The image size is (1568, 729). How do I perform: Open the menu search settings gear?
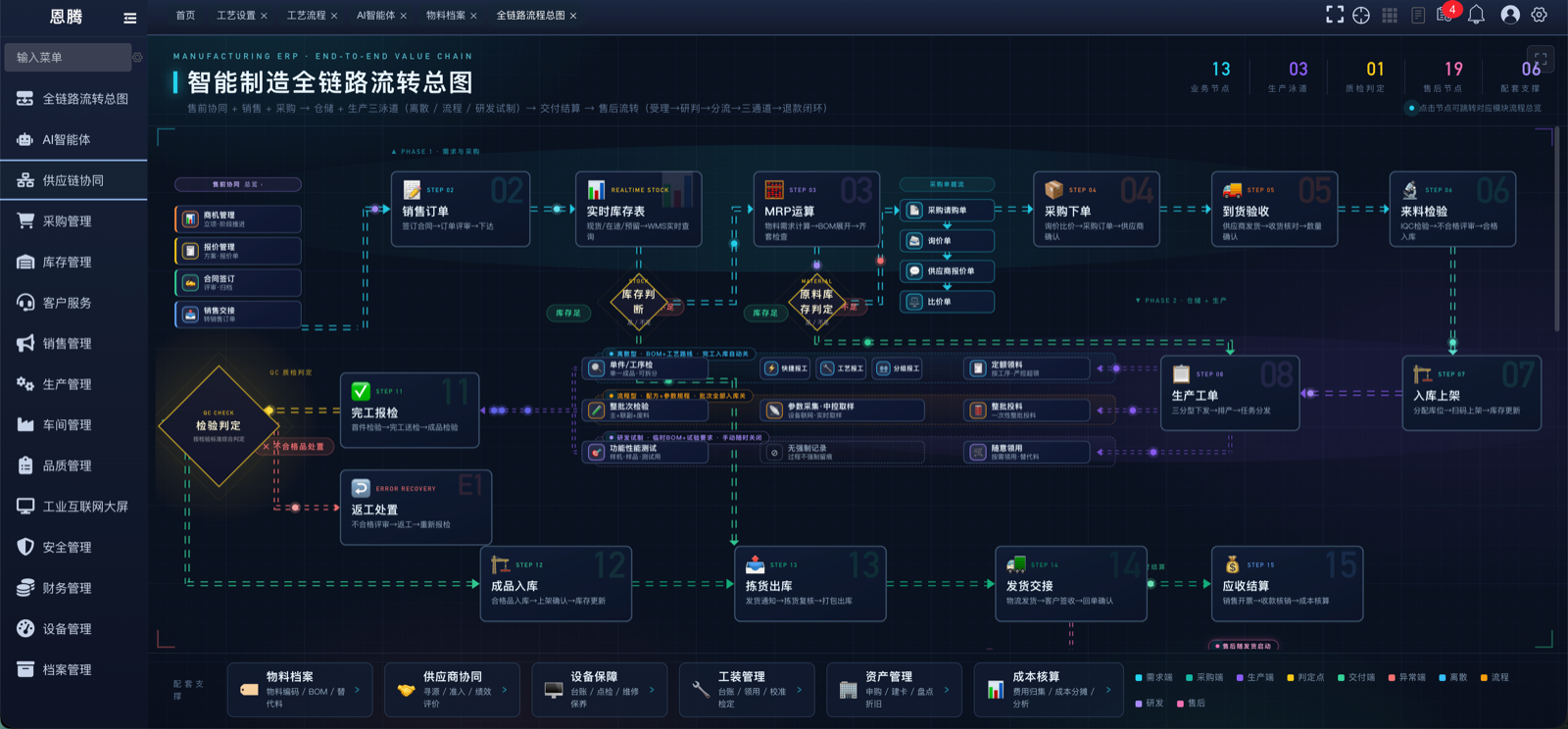(x=137, y=58)
